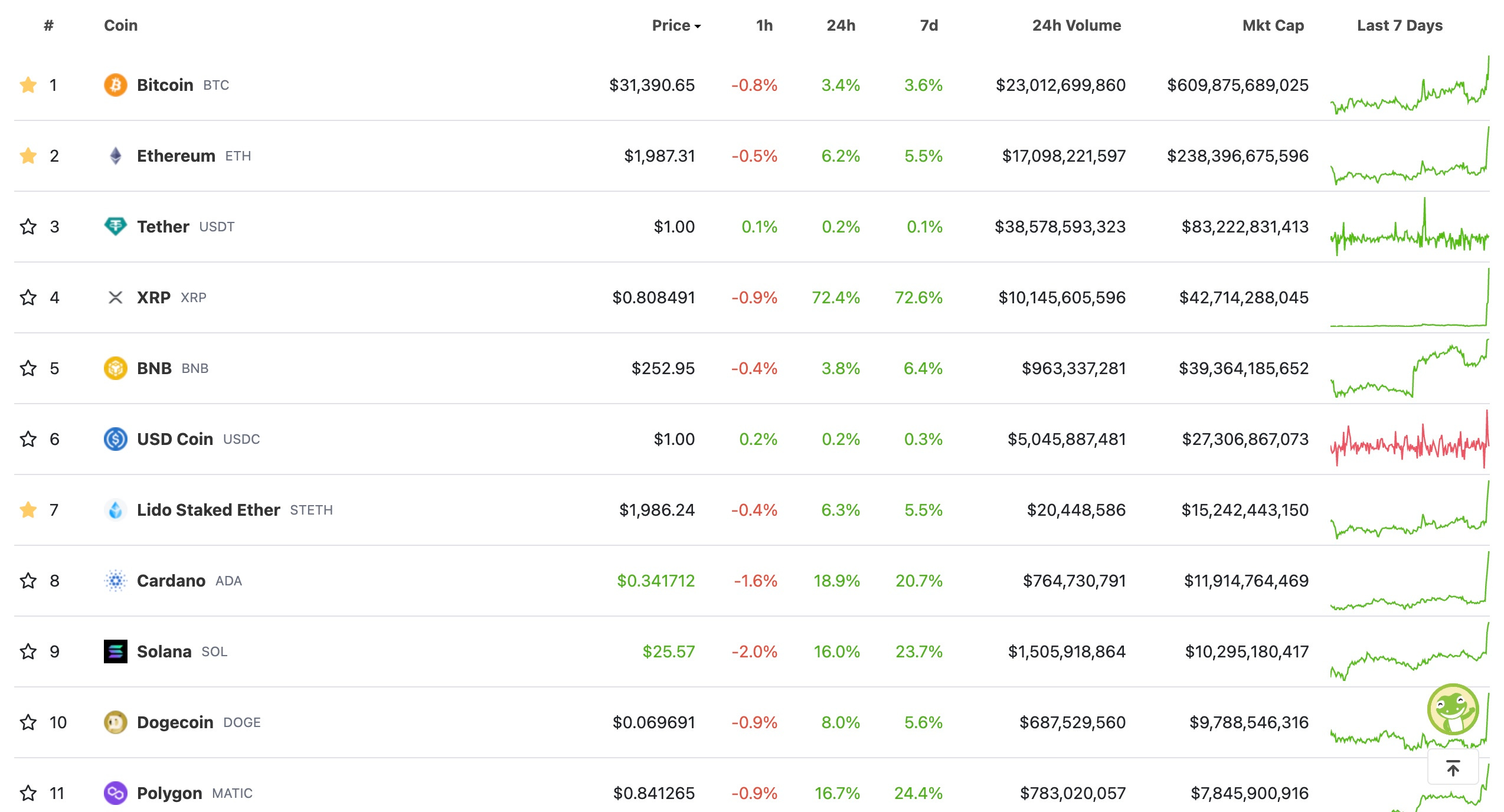This screenshot has height=812, width=1504.
Task: Click Bitcoin price $31,390.65
Action: point(652,85)
